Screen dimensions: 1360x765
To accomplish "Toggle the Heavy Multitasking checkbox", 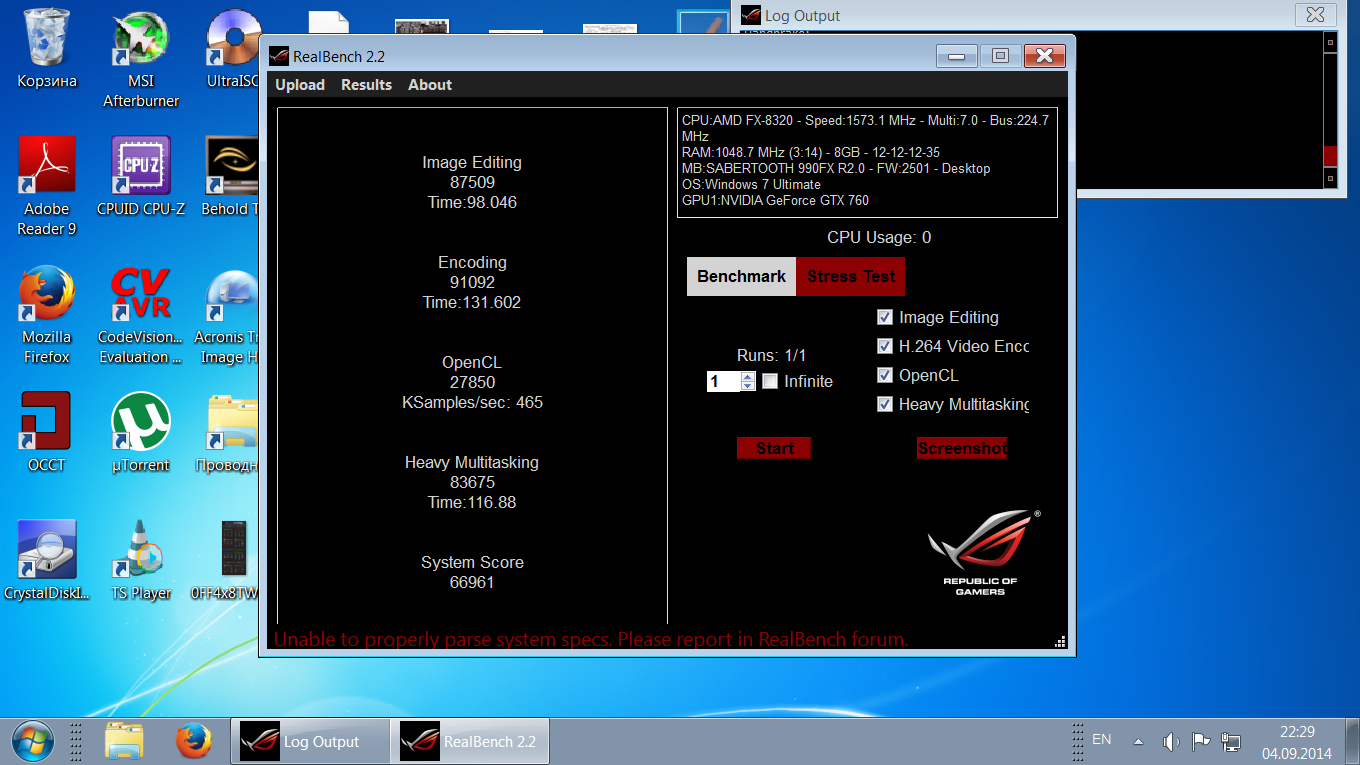I will pyautogui.click(x=884, y=404).
